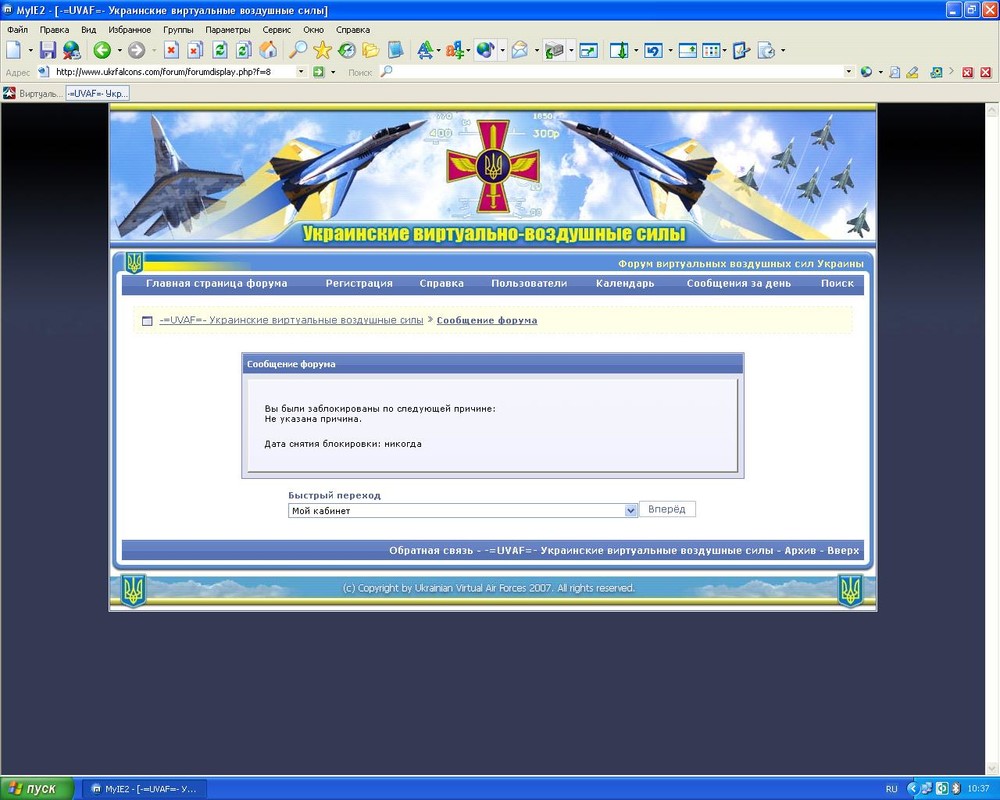Click the 'Календарь' nav link
The image size is (1000, 800).
point(625,283)
